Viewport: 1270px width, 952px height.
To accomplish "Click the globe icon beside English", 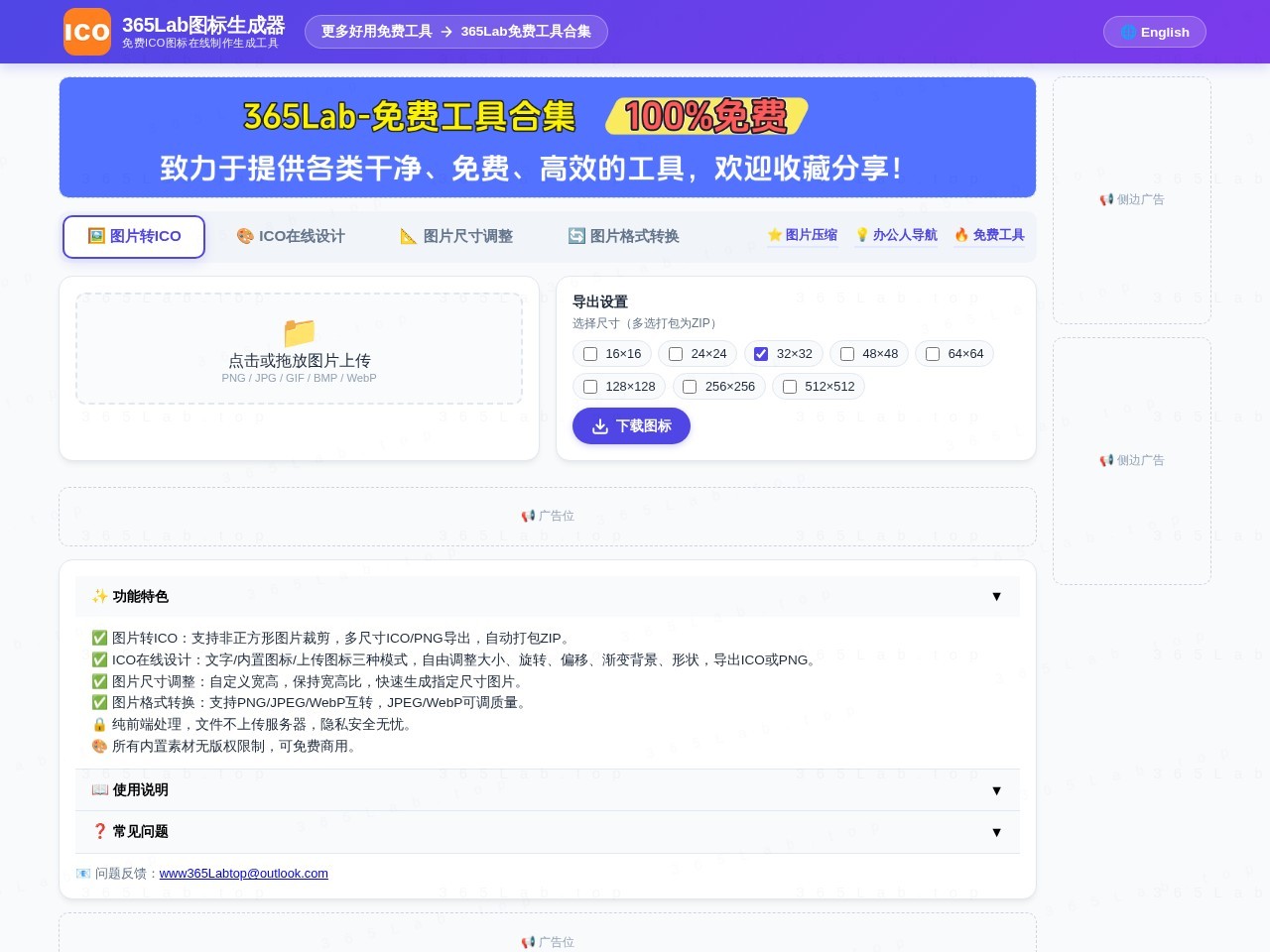I will coord(1128,32).
